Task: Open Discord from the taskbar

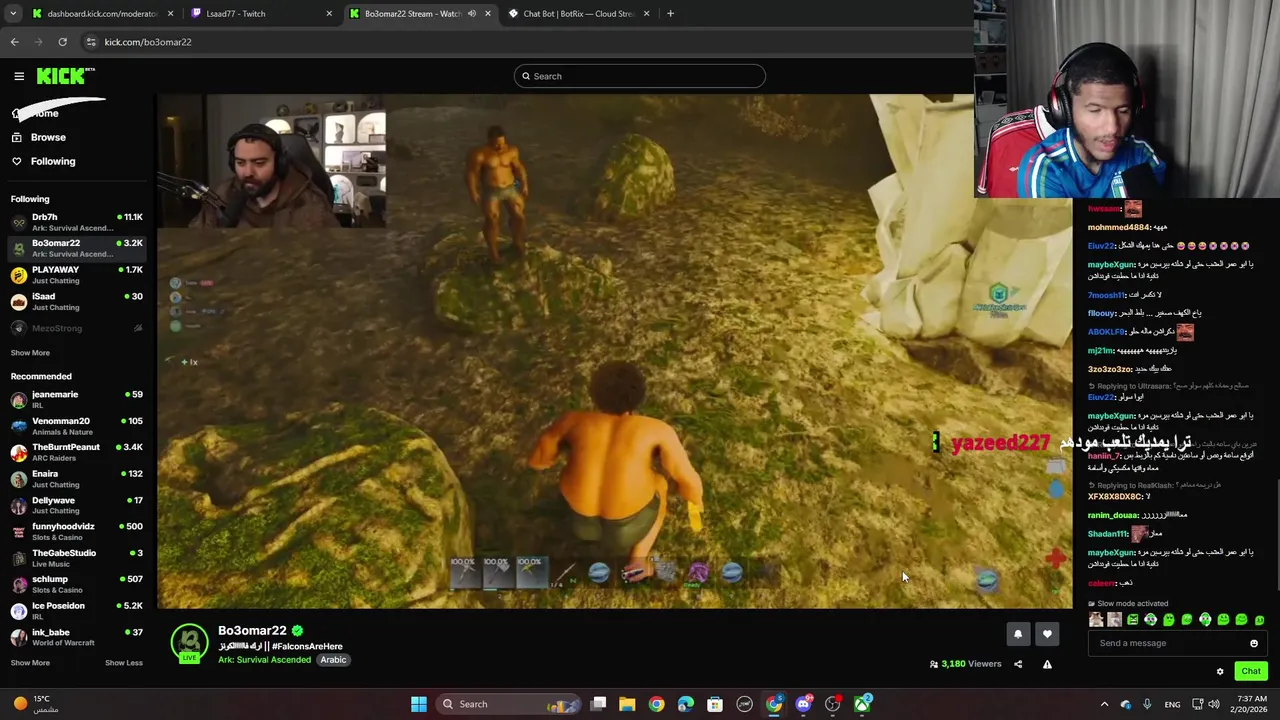Action: (x=803, y=704)
